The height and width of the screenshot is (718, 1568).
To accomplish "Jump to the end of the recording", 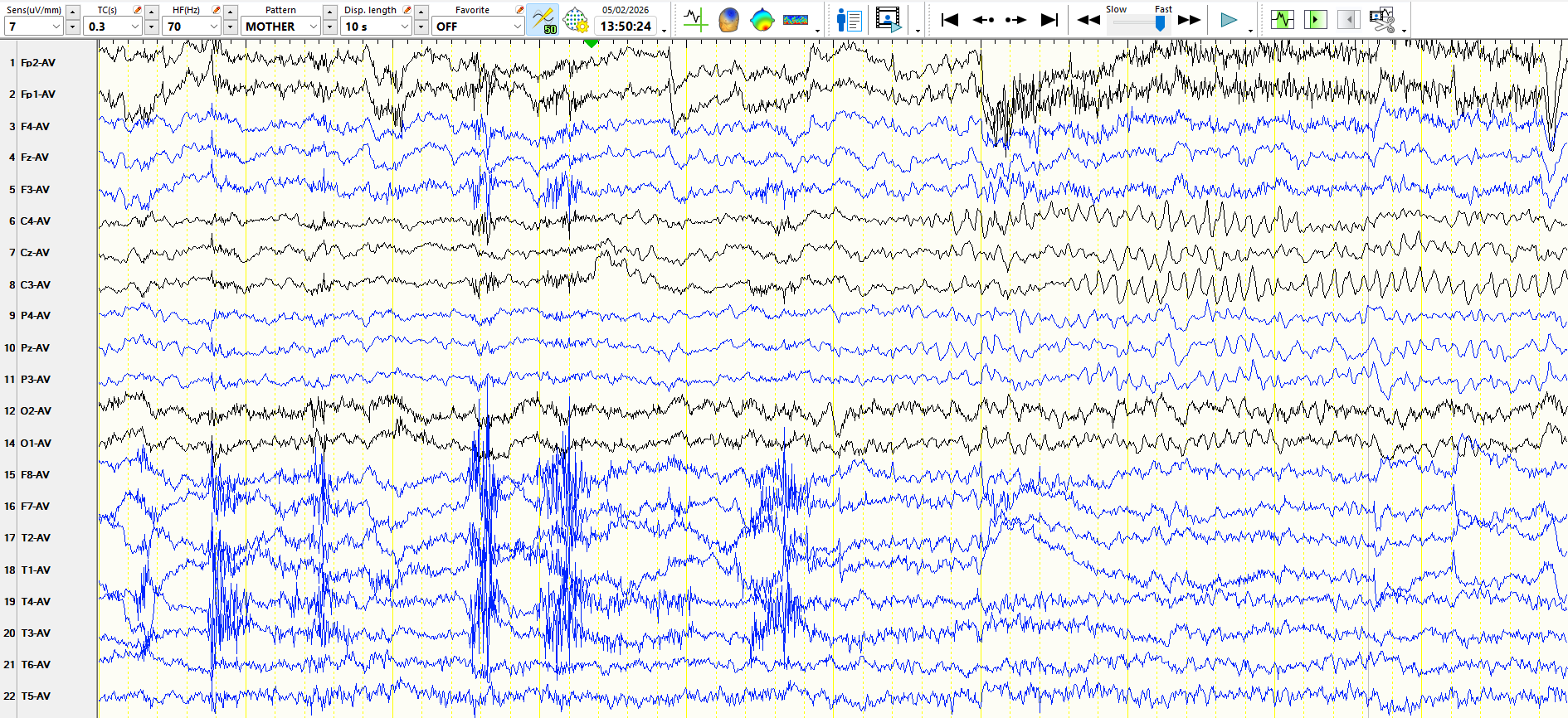I will pos(1049,19).
